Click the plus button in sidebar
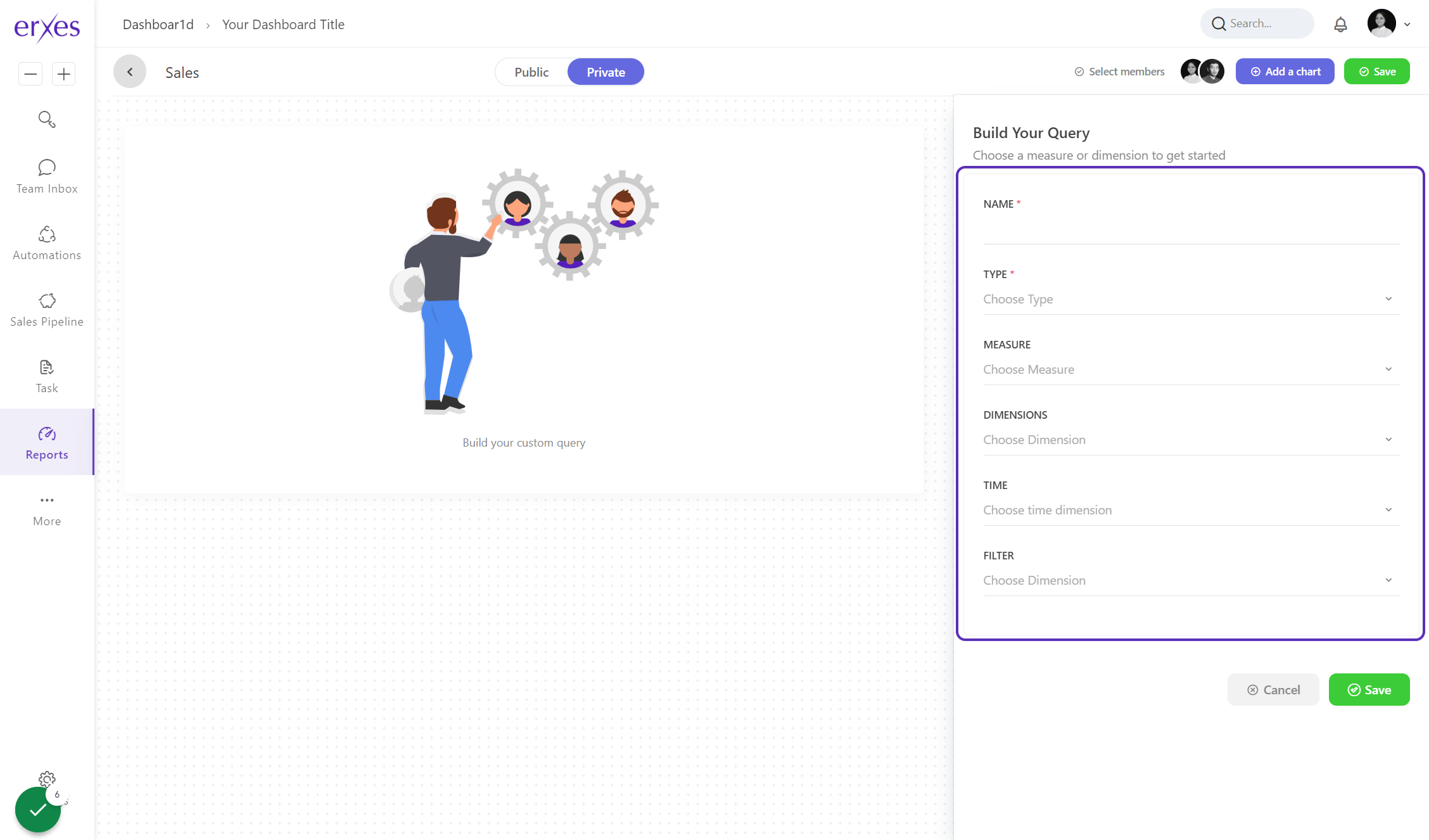Image resolution: width=1429 pixels, height=840 pixels. [63, 74]
